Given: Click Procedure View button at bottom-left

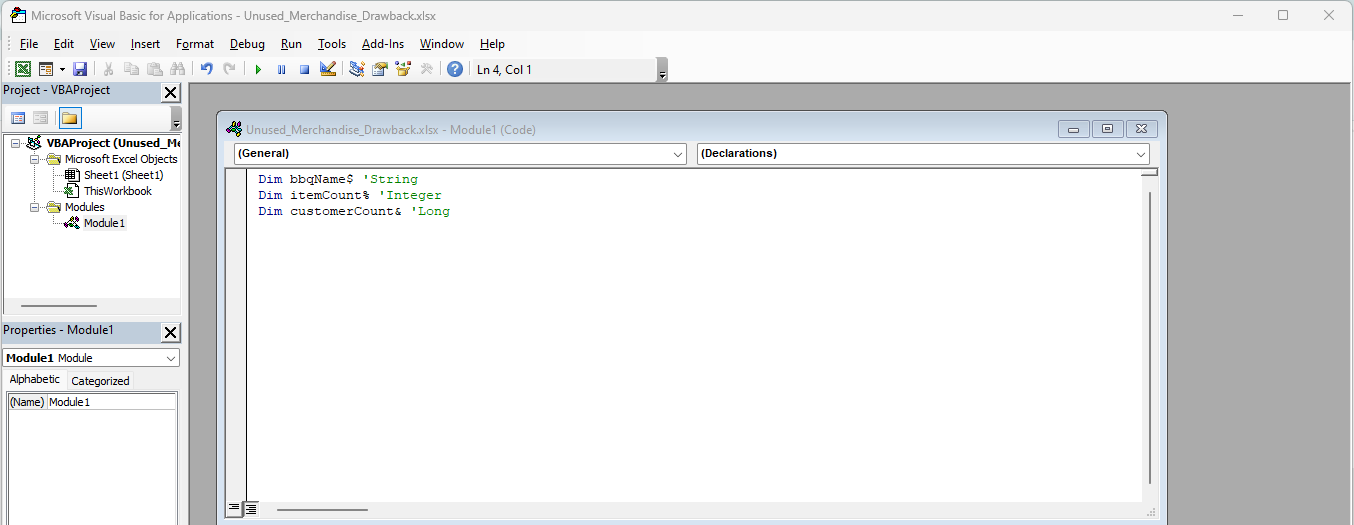Looking at the screenshot, I should (x=234, y=508).
